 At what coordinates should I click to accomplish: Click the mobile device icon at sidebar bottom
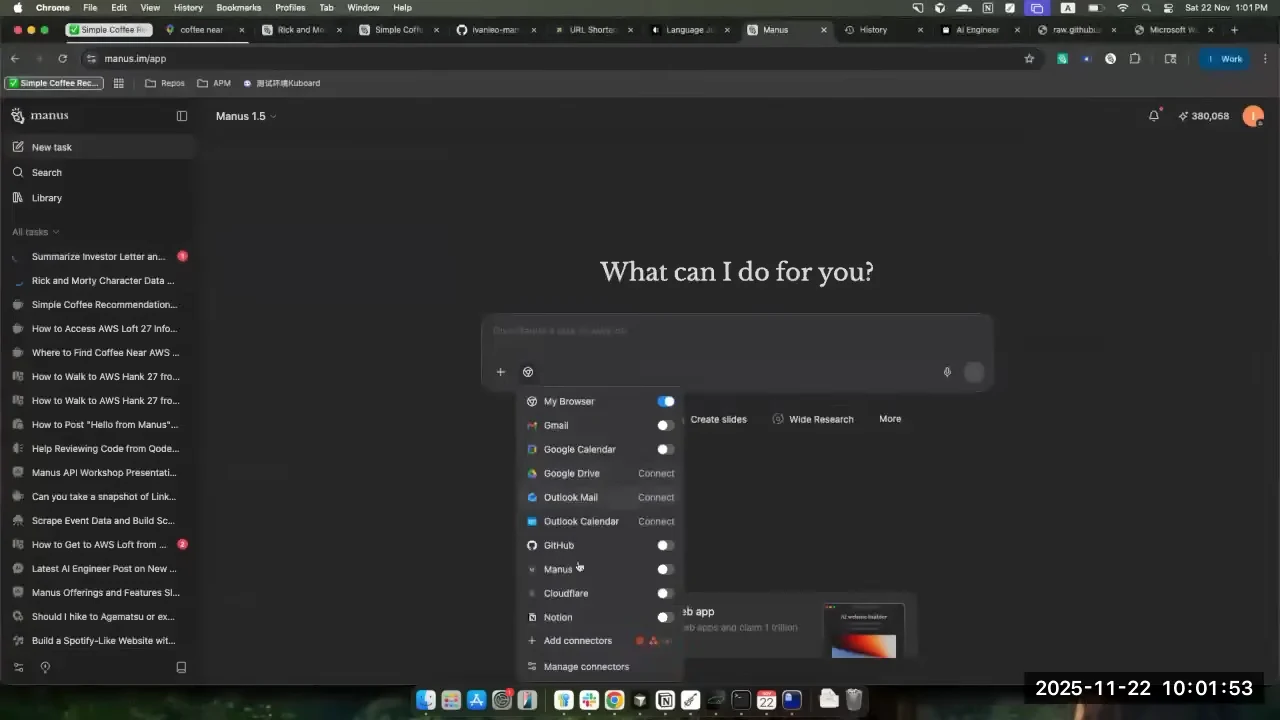point(181,667)
